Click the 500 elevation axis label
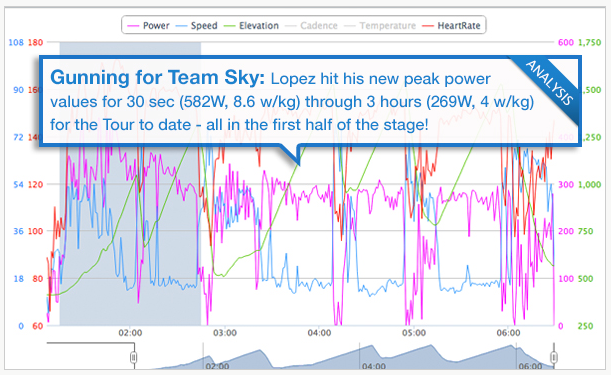Image resolution: width=611 pixels, height=375 pixels. tap(586, 279)
